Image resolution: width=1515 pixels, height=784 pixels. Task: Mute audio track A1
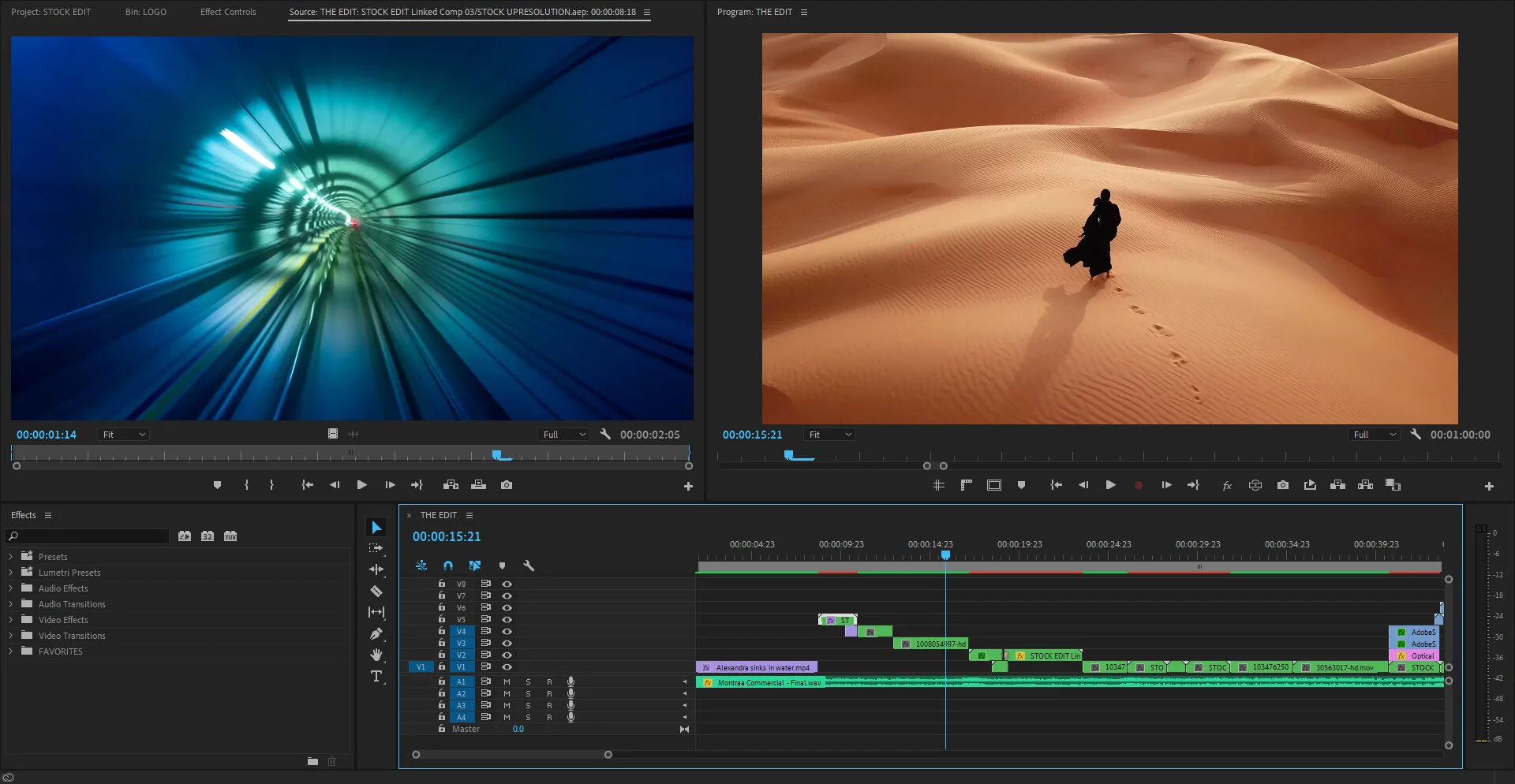[x=507, y=681]
